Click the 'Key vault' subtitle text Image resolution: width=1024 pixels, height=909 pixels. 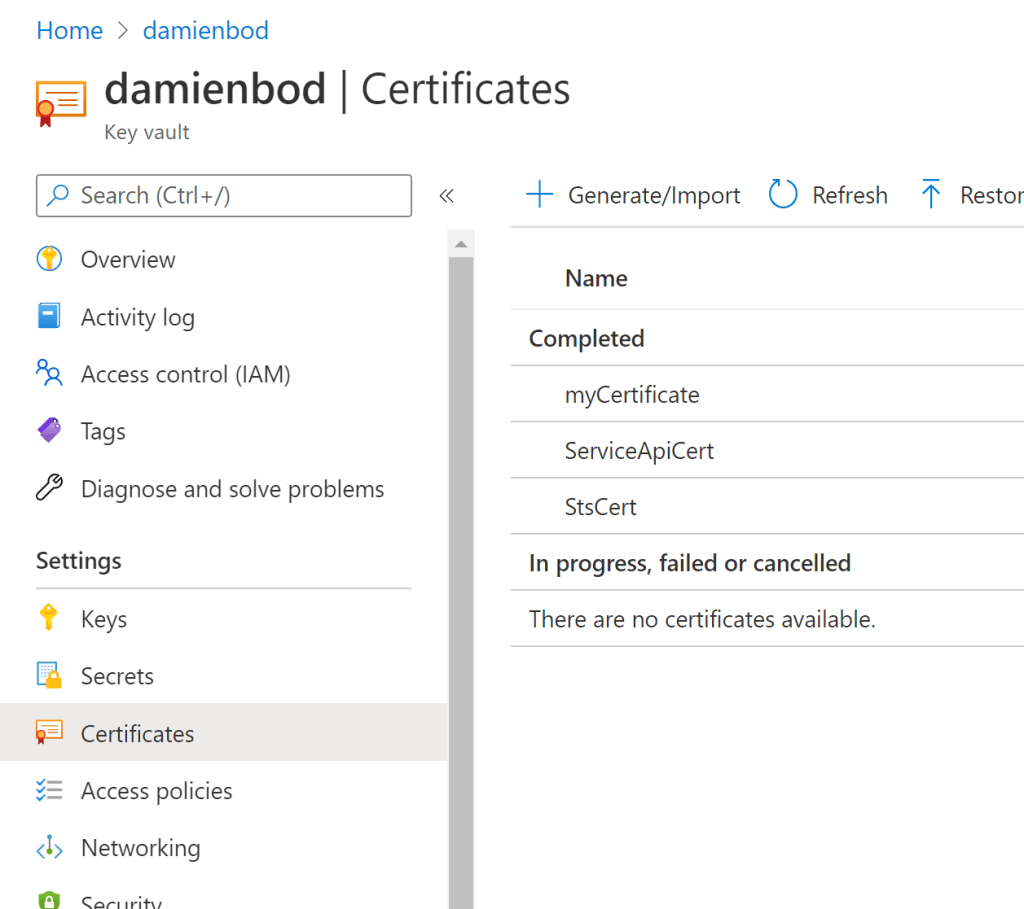click(146, 132)
